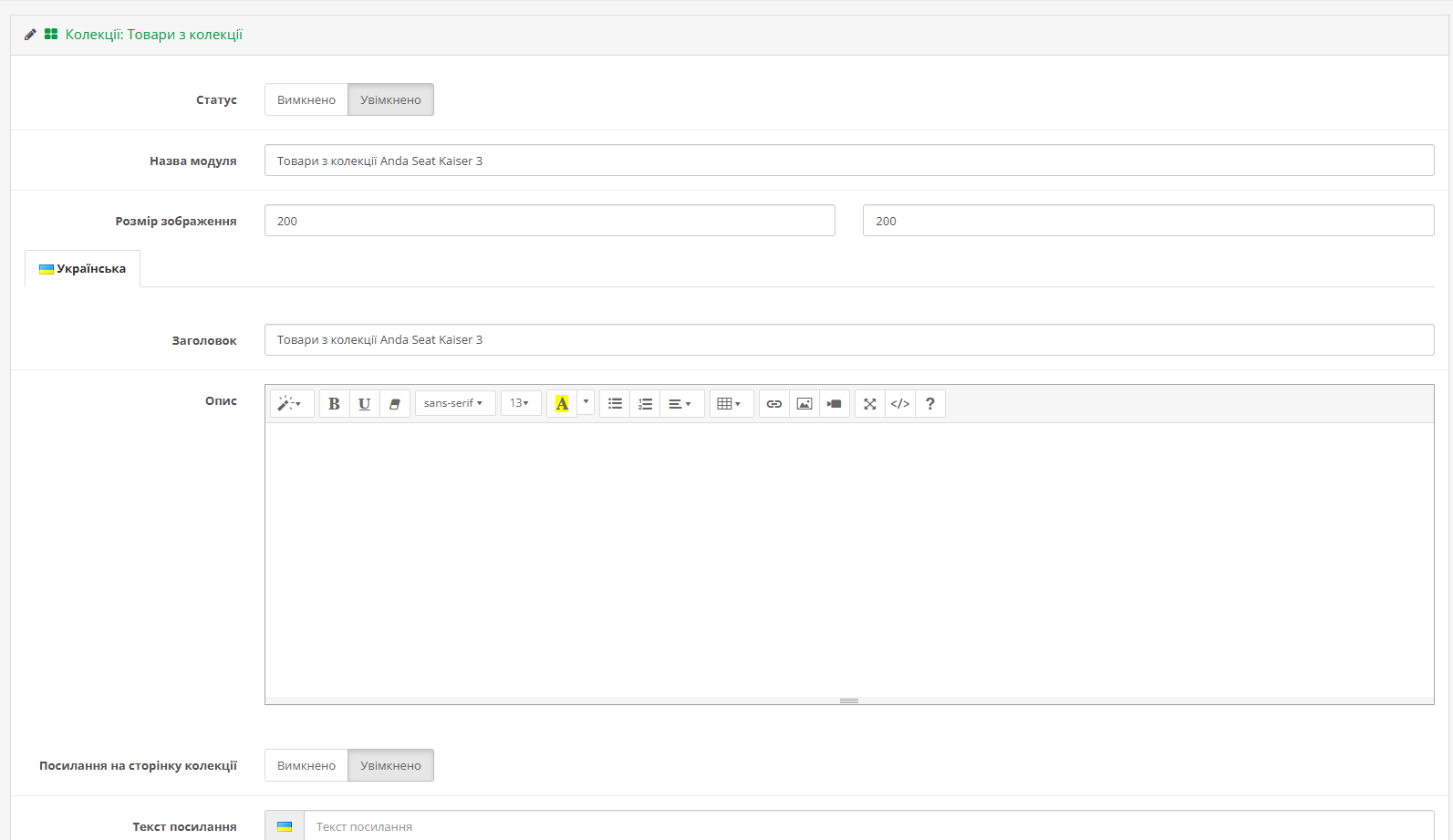The width and height of the screenshot is (1453, 840).
Task: Open the editor help question mark
Action: [930, 404]
